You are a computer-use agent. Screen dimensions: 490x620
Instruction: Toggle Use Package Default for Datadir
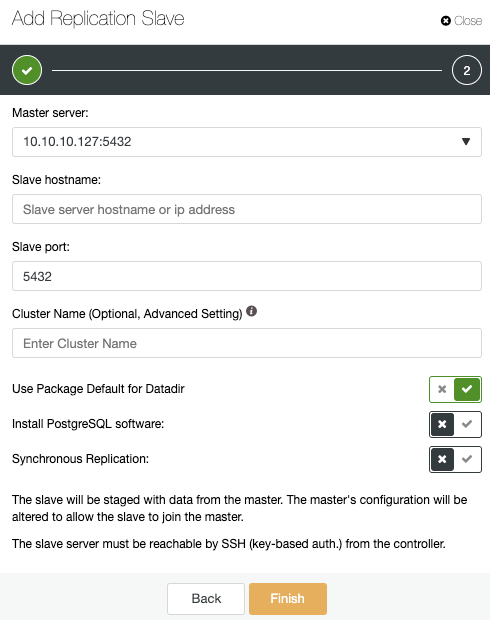click(455, 389)
